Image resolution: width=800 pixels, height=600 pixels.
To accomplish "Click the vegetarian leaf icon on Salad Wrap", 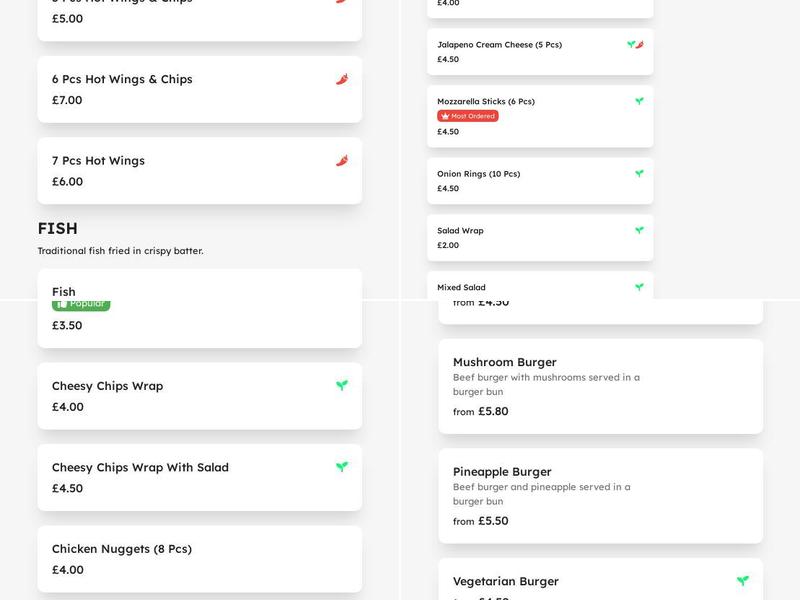I will (641, 229).
